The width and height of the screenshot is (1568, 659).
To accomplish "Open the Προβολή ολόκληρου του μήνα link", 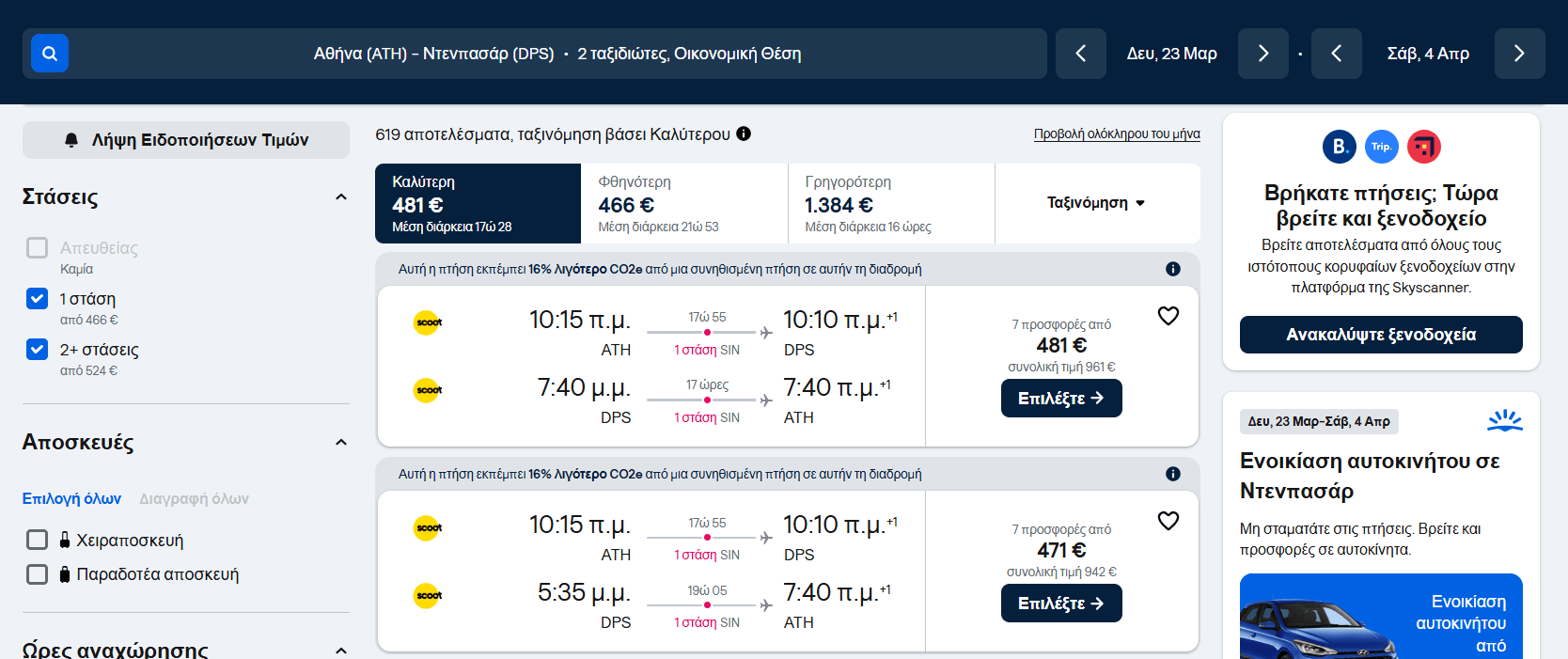I will pyautogui.click(x=1117, y=134).
